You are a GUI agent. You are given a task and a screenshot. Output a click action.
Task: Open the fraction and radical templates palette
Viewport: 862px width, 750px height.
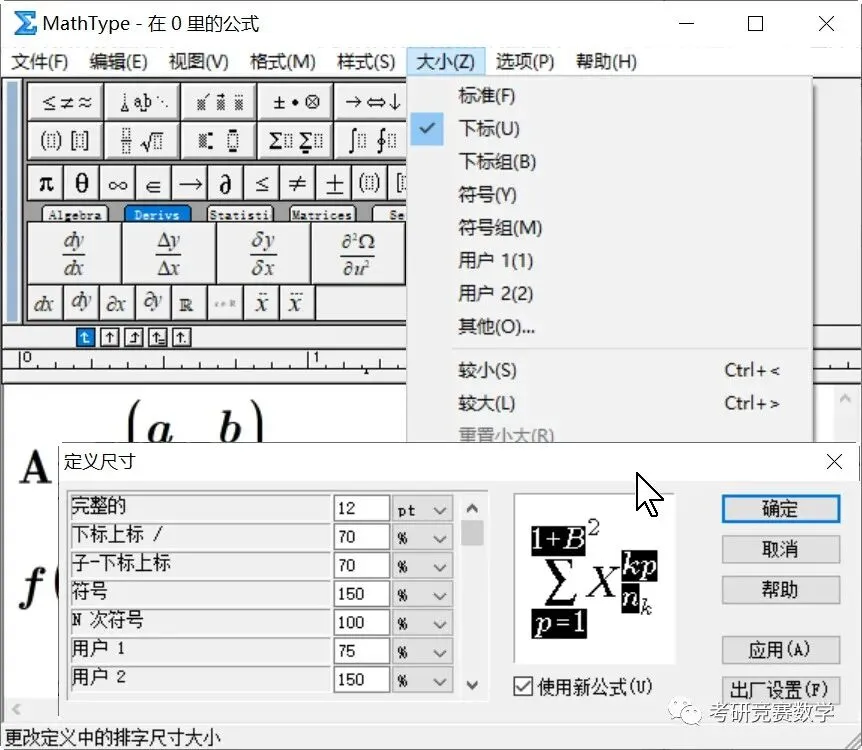point(142,141)
